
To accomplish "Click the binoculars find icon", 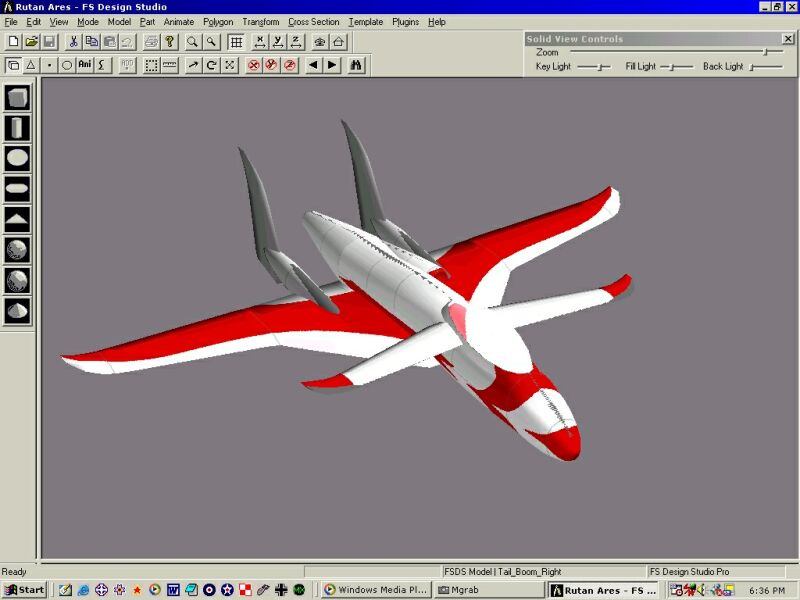I will pyautogui.click(x=356, y=65).
